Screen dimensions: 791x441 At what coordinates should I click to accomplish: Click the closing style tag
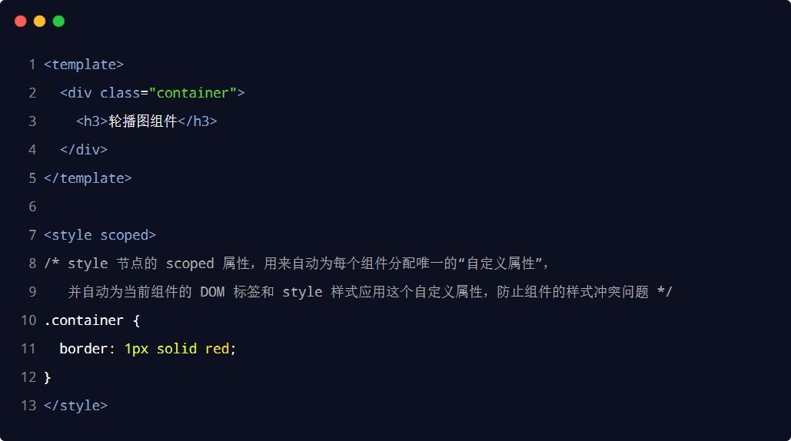coord(76,406)
